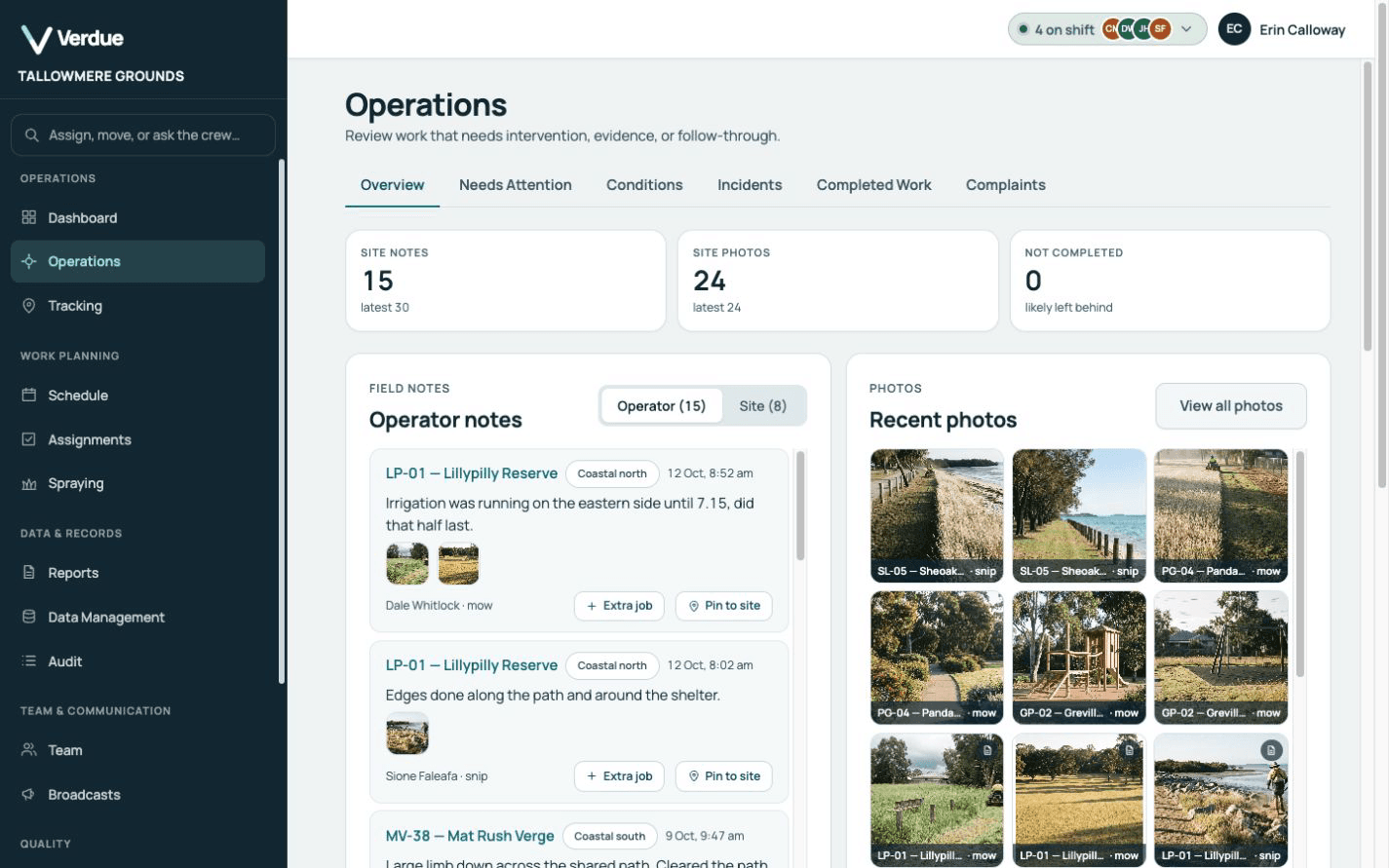Viewport: 1389px width, 868px height.
Task: Add Extra job on Dale Whitlock note
Action: [619, 606]
